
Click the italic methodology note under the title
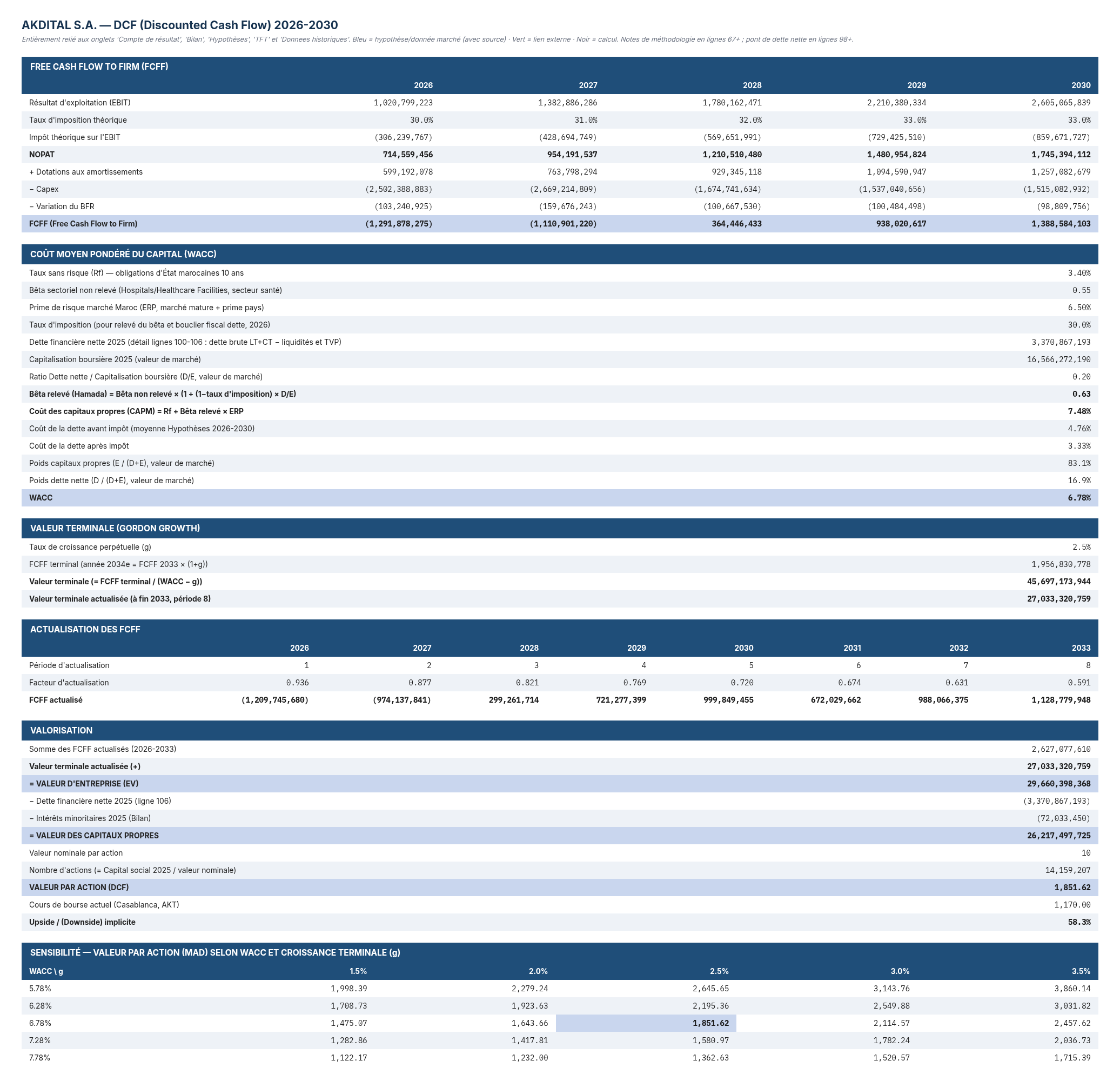tap(437, 39)
